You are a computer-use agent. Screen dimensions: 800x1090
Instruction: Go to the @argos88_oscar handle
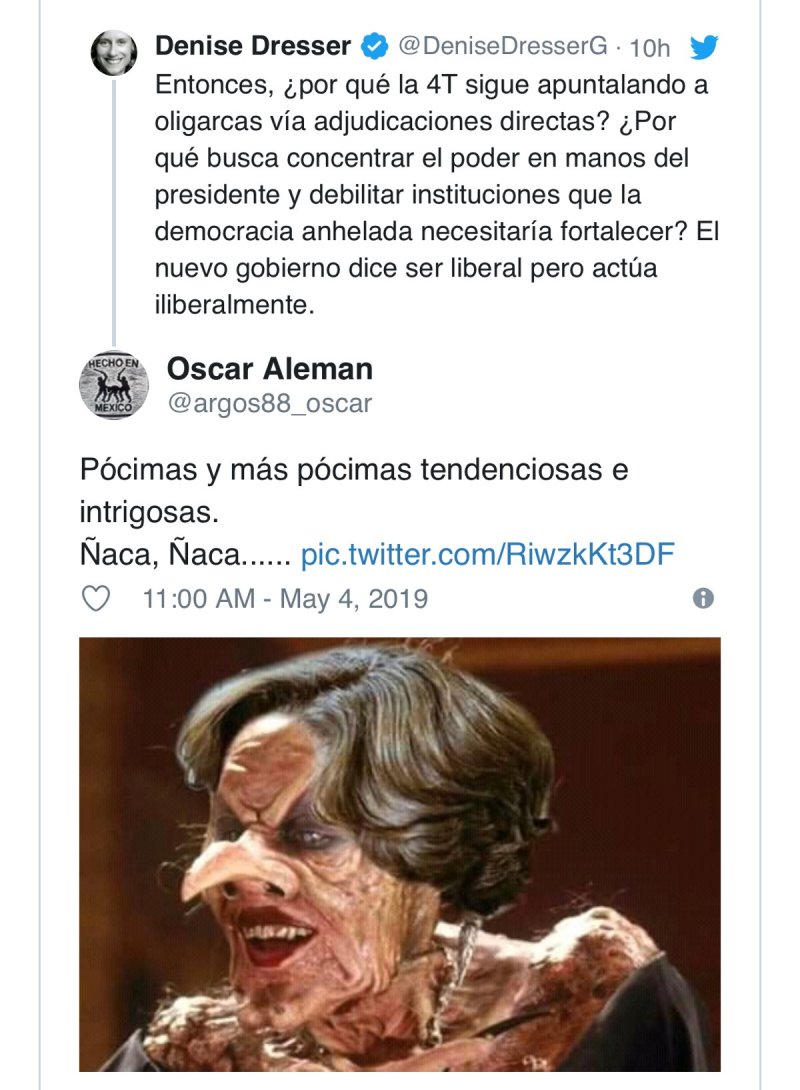[269, 404]
